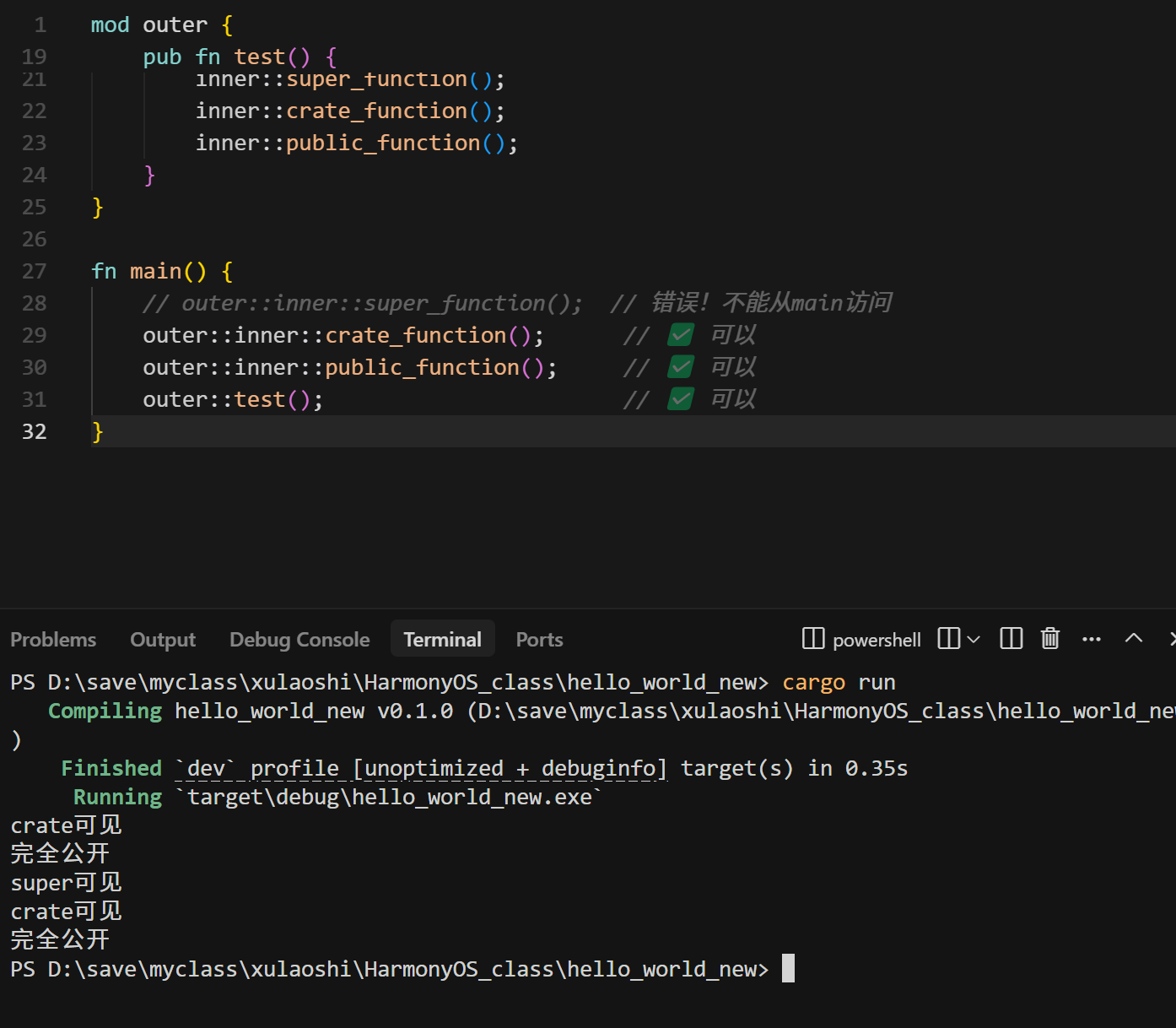The width and height of the screenshot is (1176, 1028).
Task: Click the terminal cursor at final prompt
Action: [x=788, y=968]
